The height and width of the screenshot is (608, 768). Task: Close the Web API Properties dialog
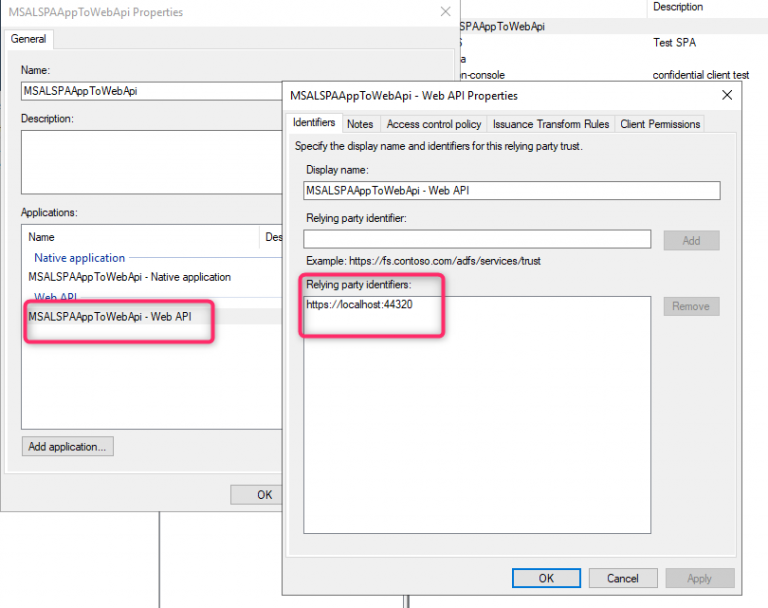point(727,95)
